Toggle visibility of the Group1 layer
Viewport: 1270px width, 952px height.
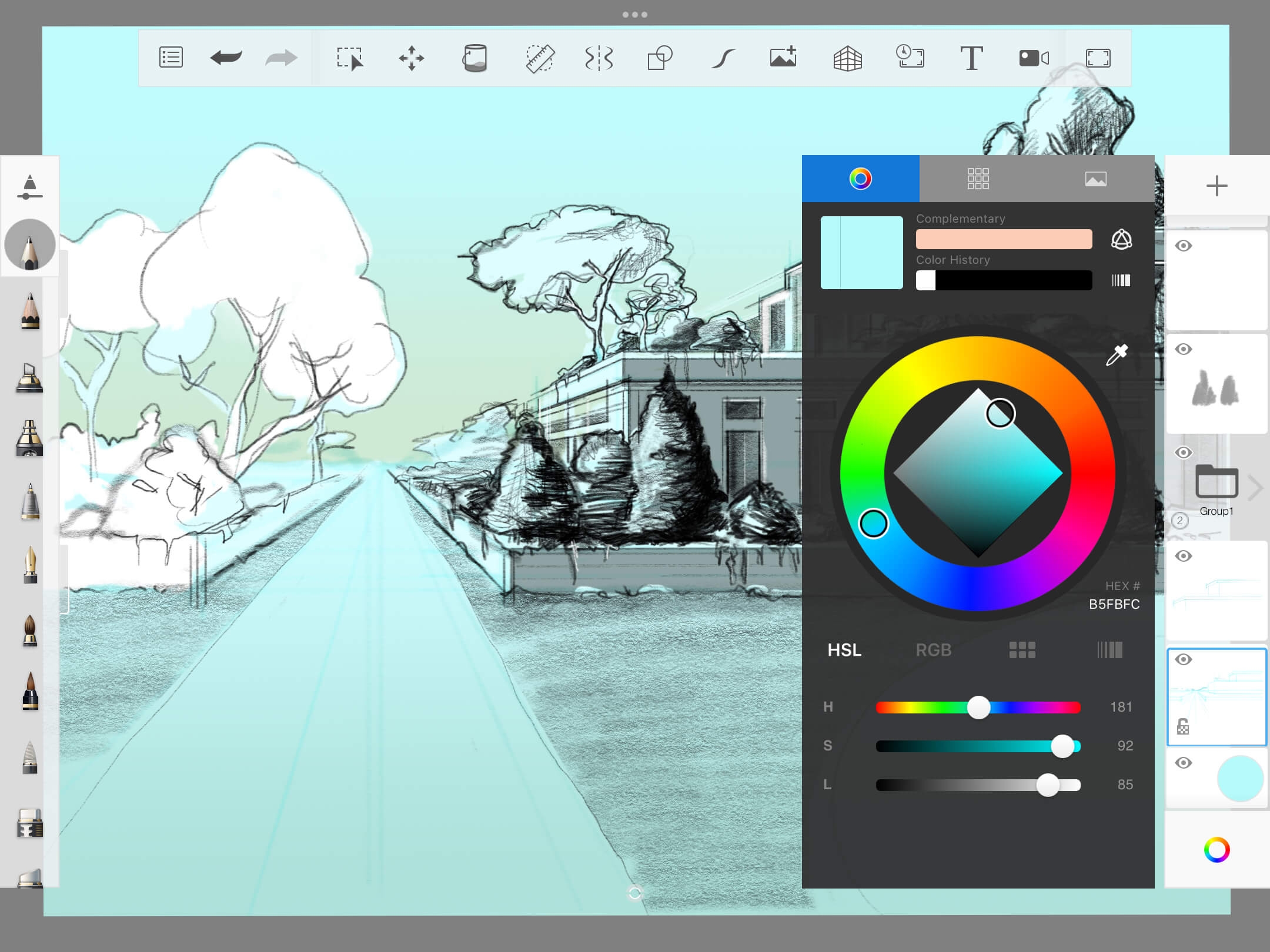[x=1183, y=452]
